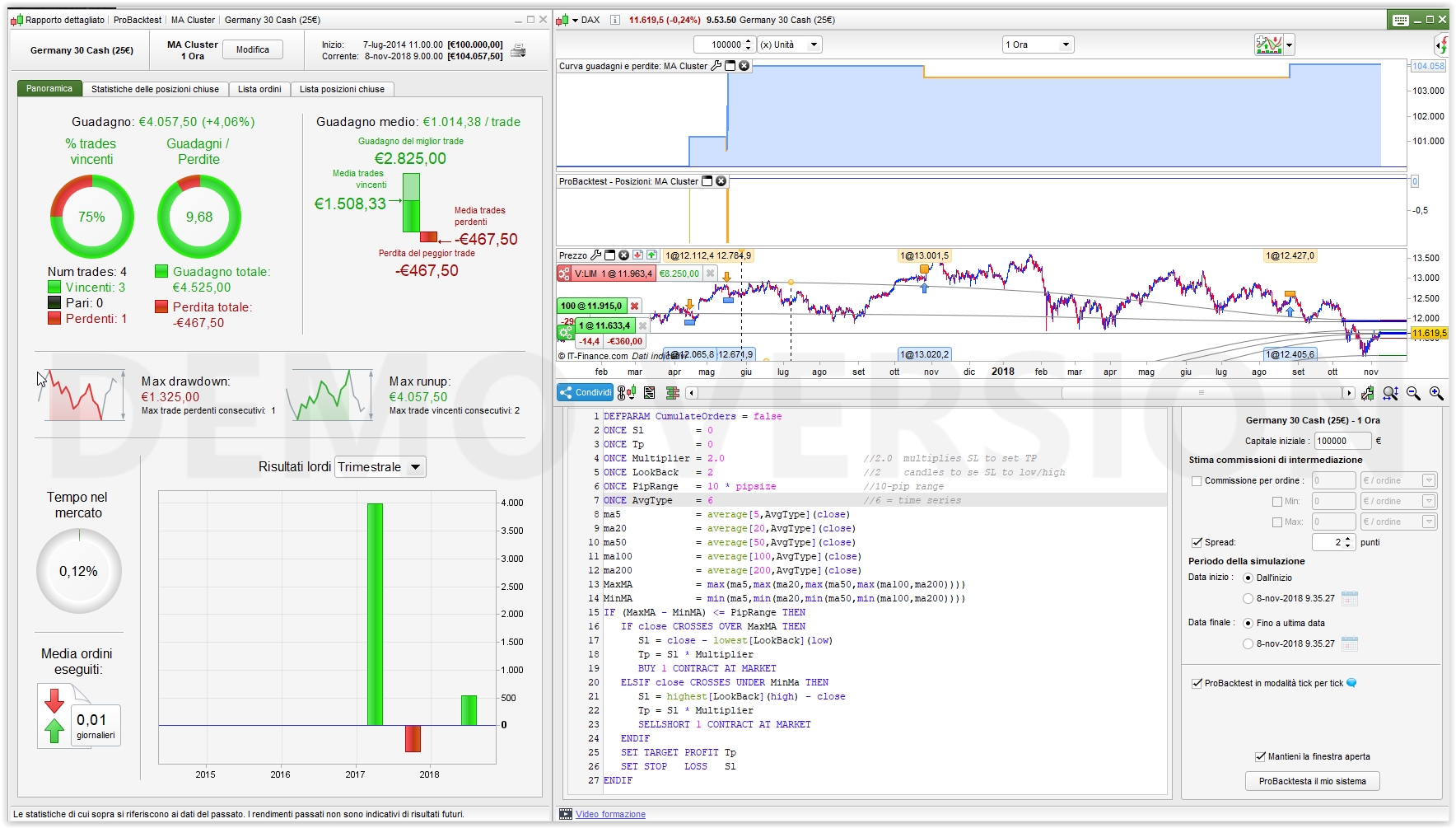The width and height of the screenshot is (1456, 828).
Task: Open Prezzo chart settings wrench icon
Action: click(596, 255)
